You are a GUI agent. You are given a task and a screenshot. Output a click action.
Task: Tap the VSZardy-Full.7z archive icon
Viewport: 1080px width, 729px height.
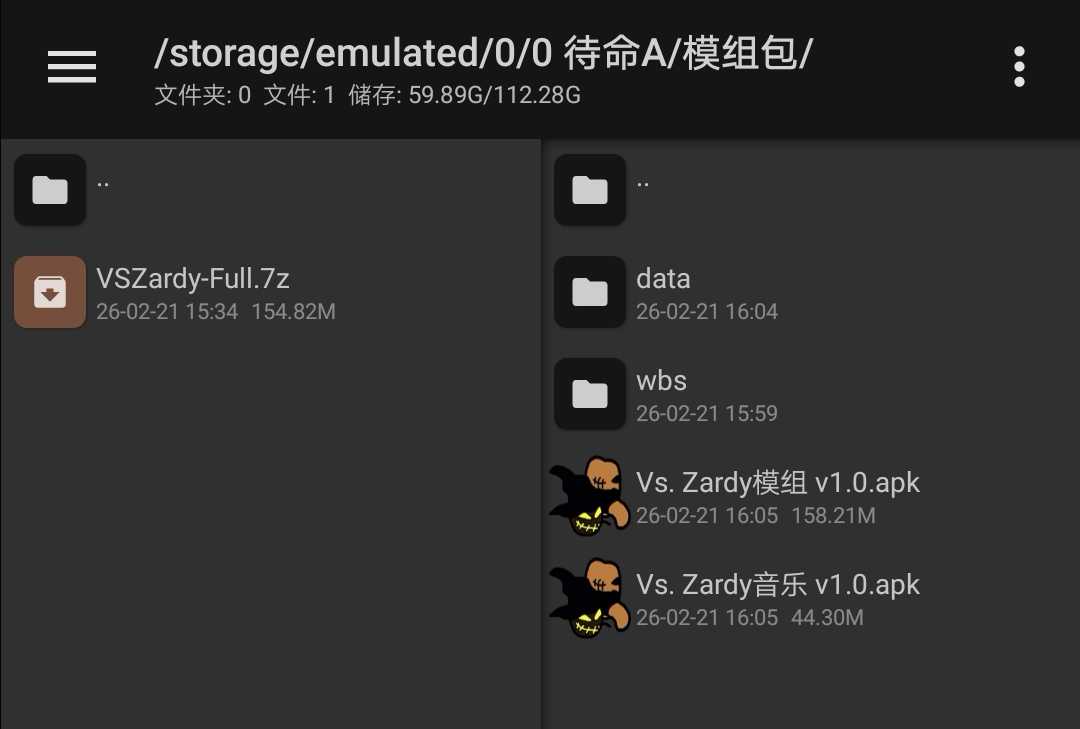[x=50, y=292]
